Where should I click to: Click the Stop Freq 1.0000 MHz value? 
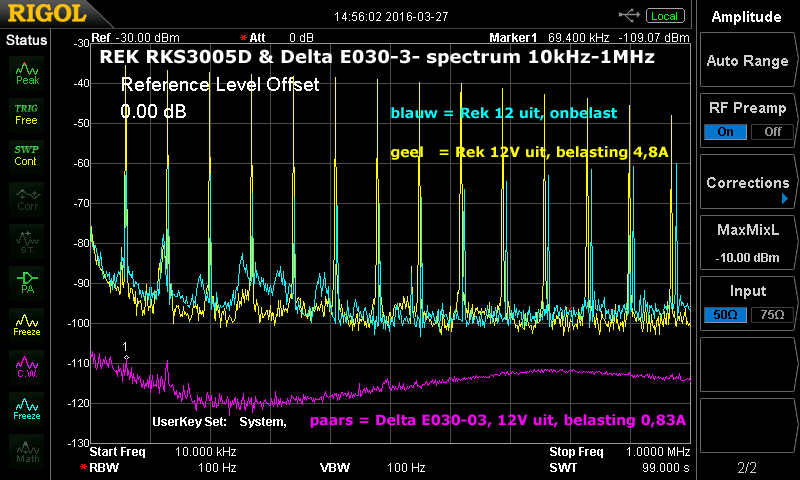click(658, 452)
